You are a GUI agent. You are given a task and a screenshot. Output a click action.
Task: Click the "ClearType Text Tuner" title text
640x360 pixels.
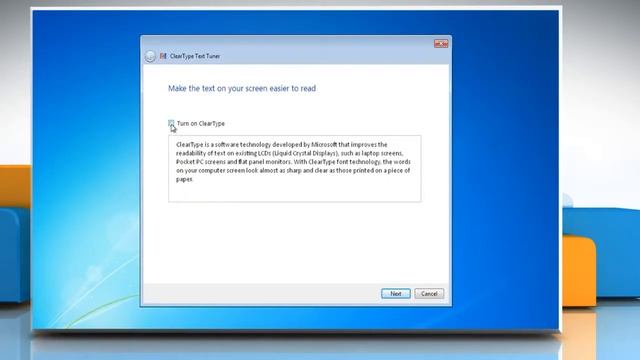[195, 56]
